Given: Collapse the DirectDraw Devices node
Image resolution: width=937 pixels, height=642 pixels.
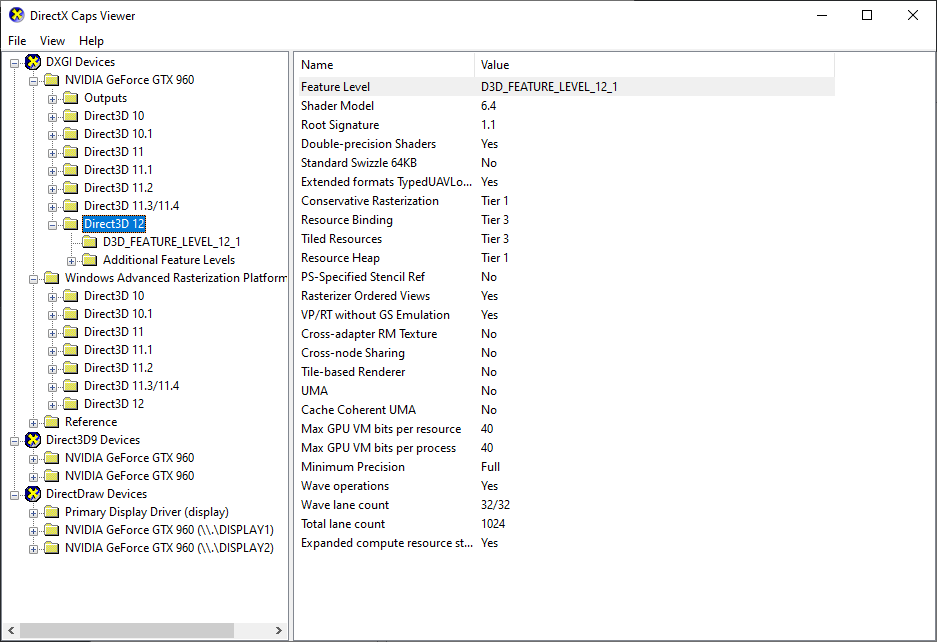Looking at the screenshot, I should [x=14, y=495].
